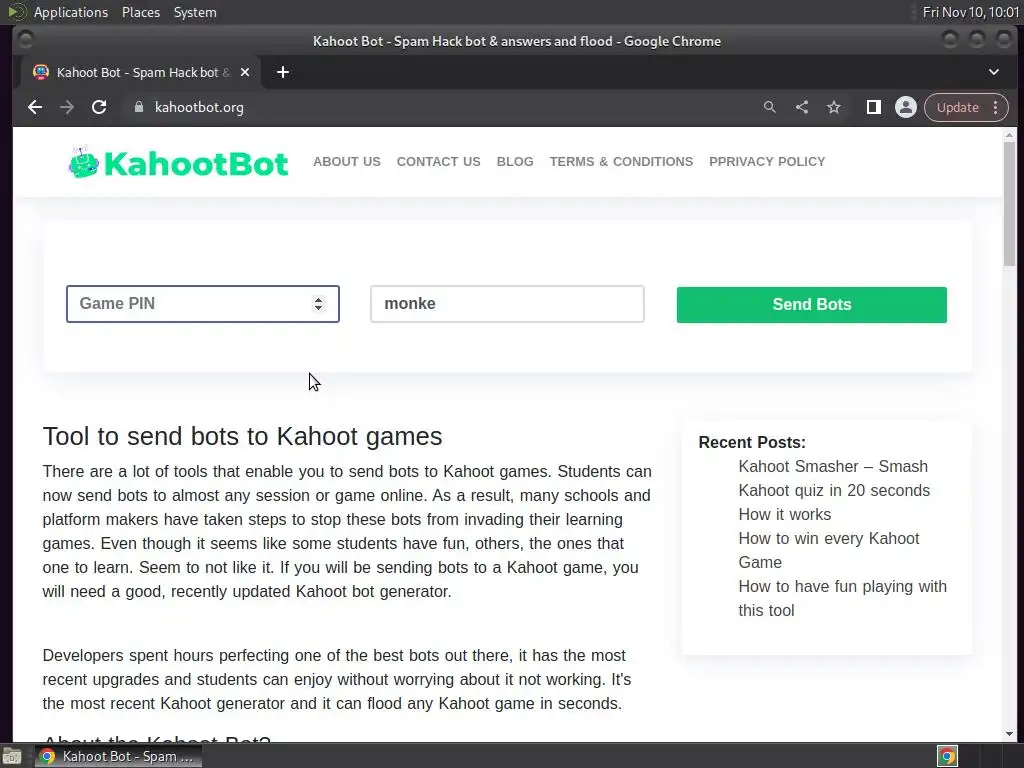Open the BLOG menu item
Image resolution: width=1024 pixels, height=768 pixels.
515,161
